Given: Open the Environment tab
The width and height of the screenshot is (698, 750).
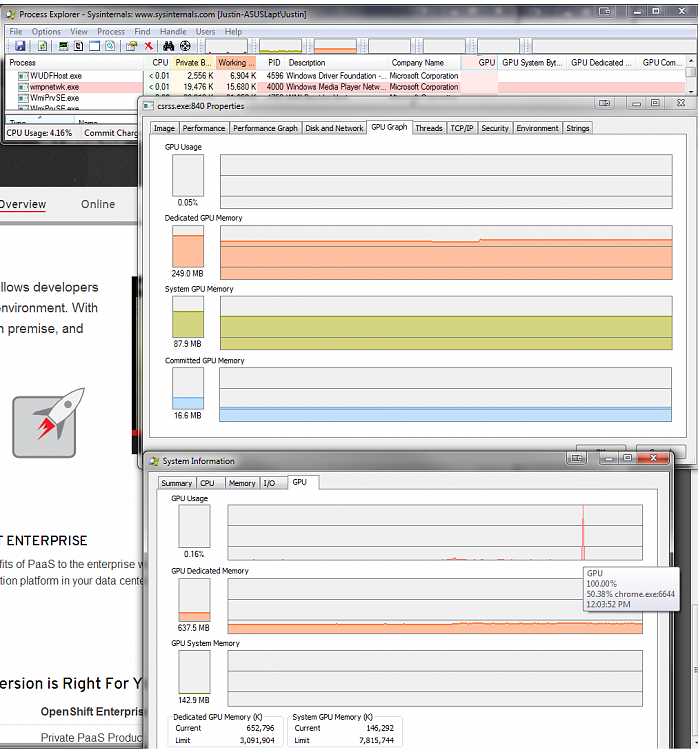Looking at the screenshot, I should point(537,128).
